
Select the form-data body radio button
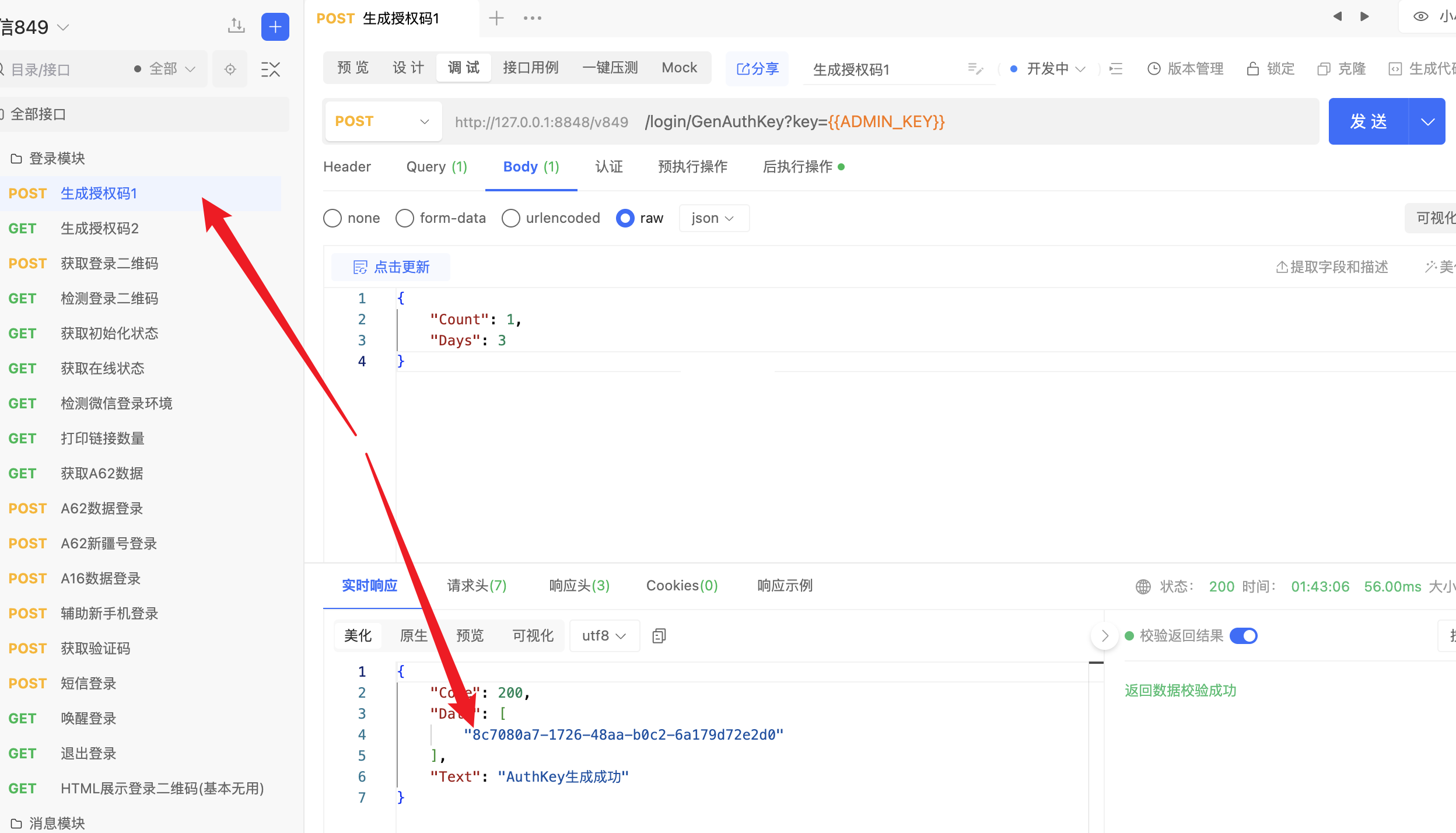[404, 218]
